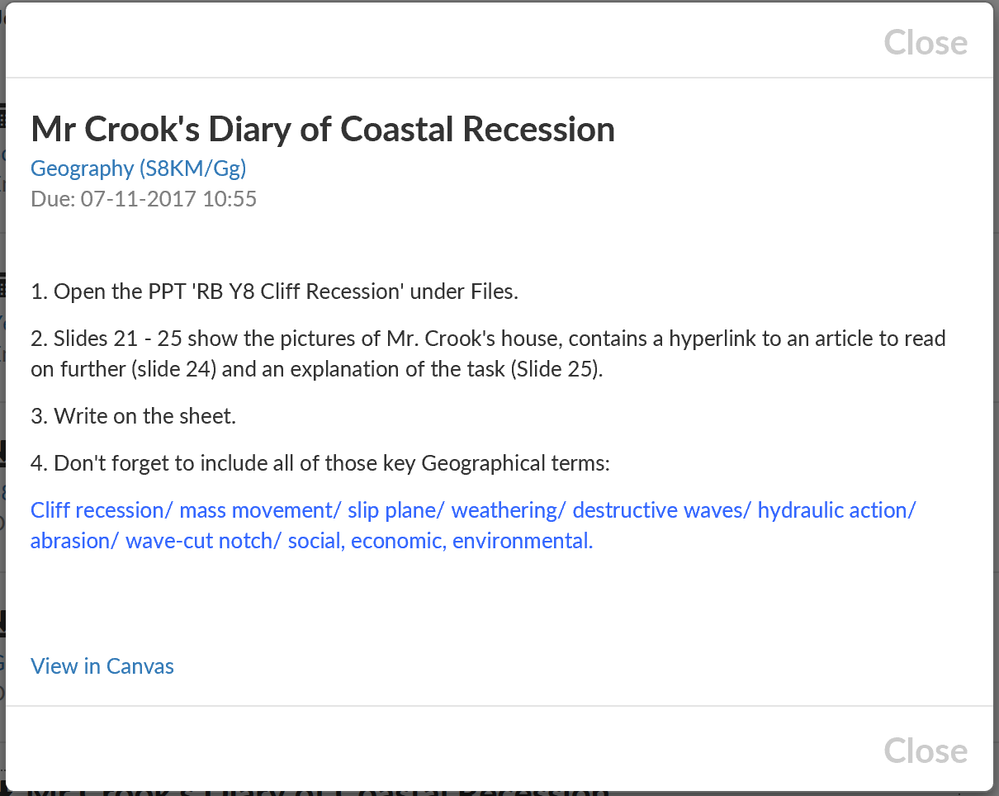Click the 'hydraulic action/' key term
This screenshot has height=796, width=999.
(x=836, y=510)
